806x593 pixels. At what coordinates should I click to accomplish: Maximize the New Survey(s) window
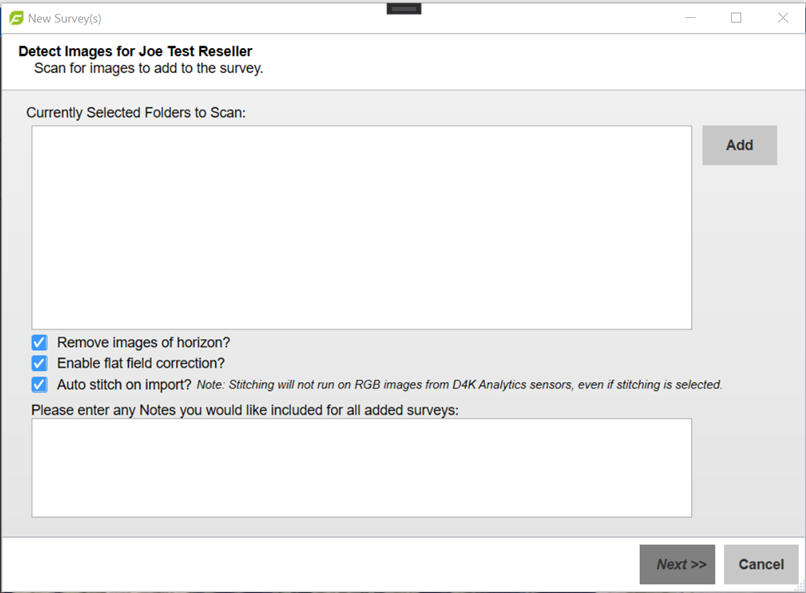[736, 18]
